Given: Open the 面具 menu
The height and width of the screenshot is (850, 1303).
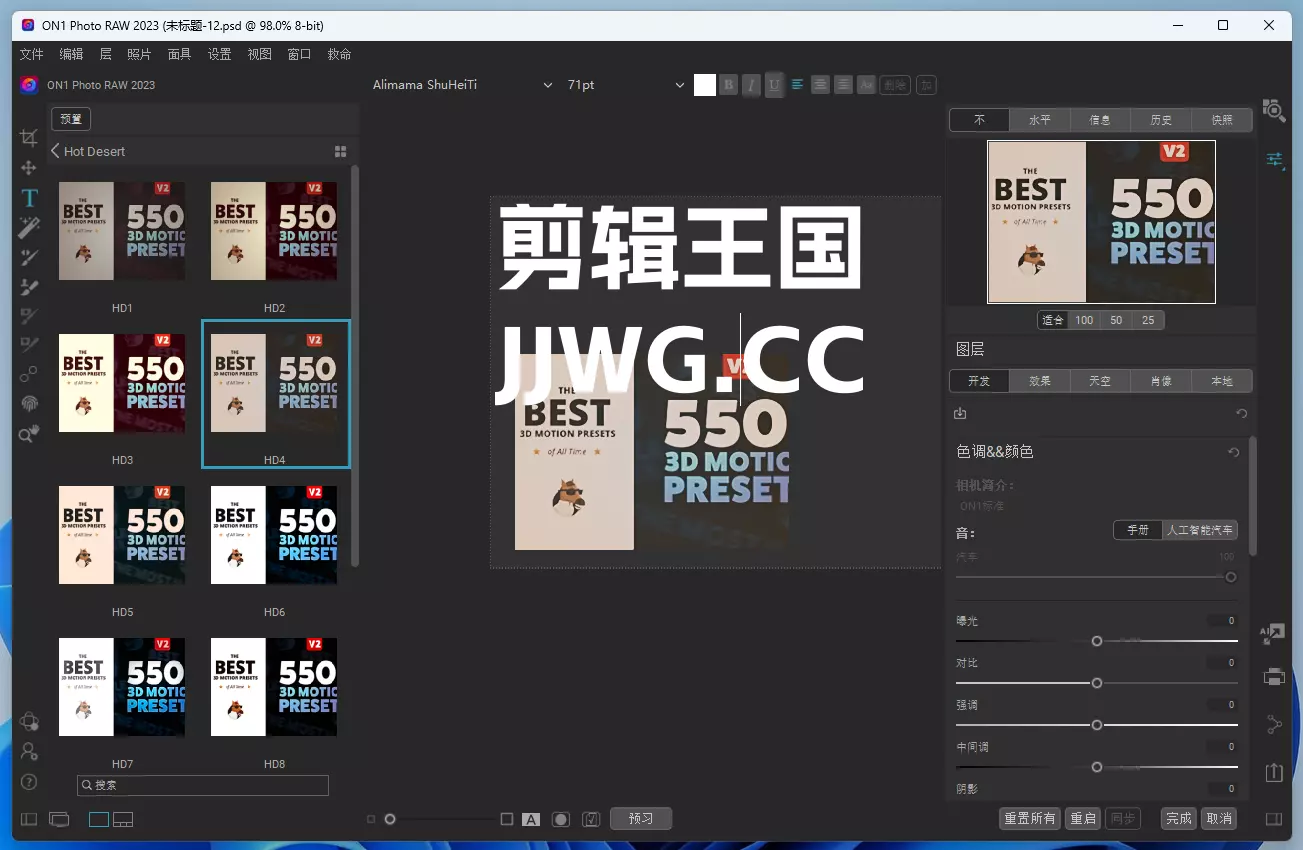Looking at the screenshot, I should pos(179,54).
